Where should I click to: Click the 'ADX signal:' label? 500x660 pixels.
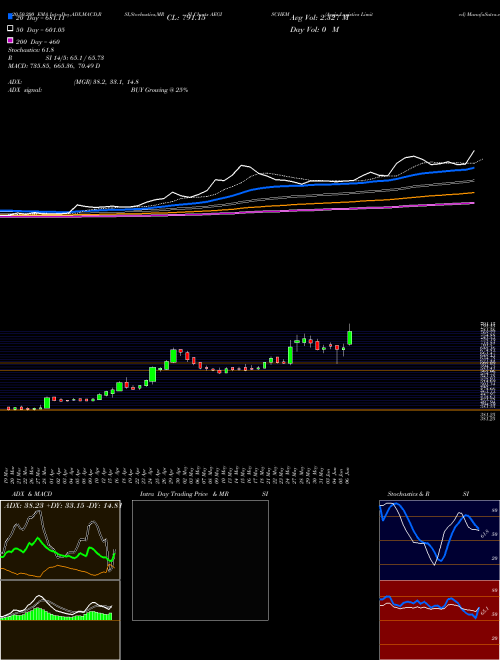pyautogui.click(x=25, y=90)
